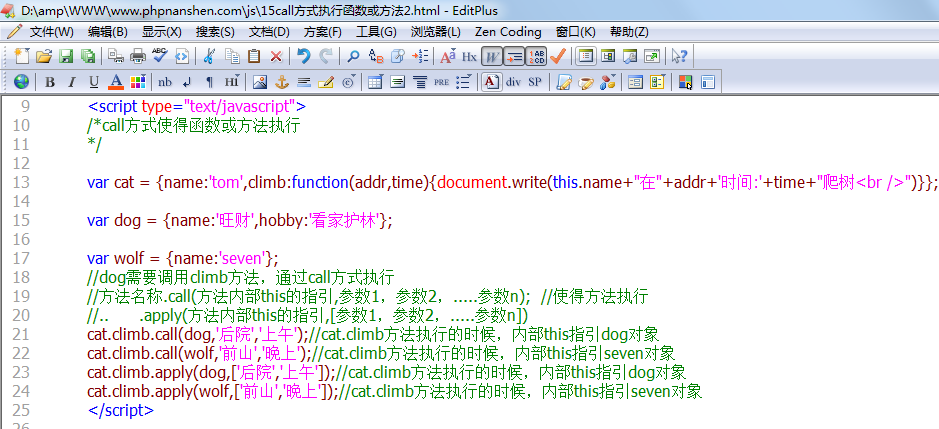
Task: Click the Cut scissors icon
Action: (210, 56)
